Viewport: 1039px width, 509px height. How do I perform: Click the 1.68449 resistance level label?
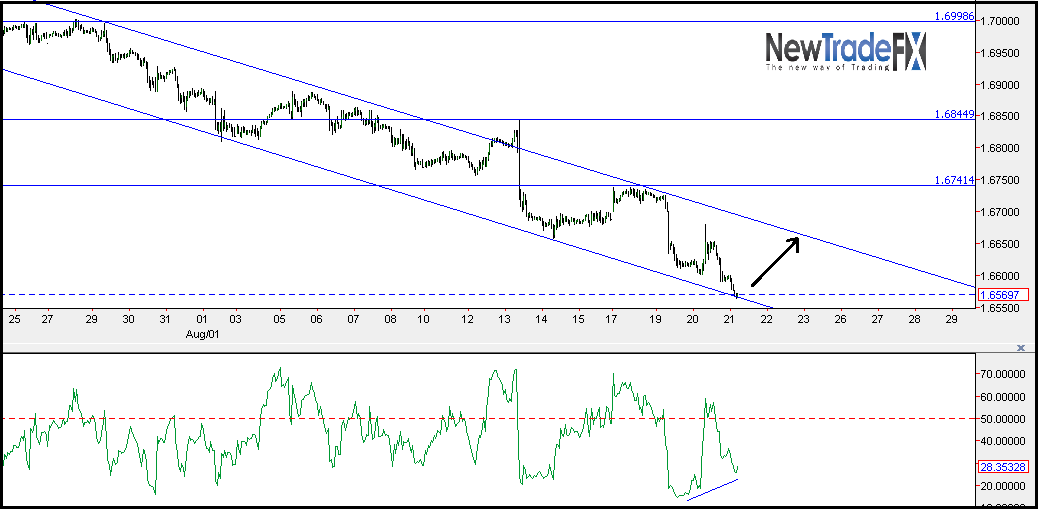954,114
